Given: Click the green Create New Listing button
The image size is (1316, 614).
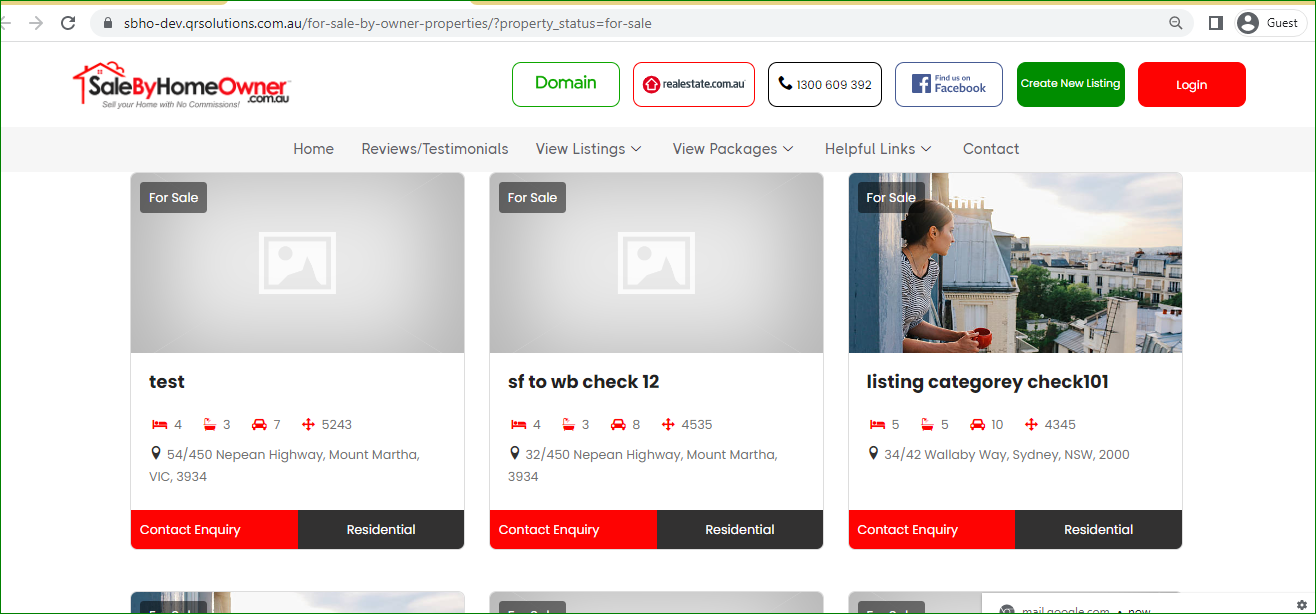Looking at the screenshot, I should coord(1070,84).
